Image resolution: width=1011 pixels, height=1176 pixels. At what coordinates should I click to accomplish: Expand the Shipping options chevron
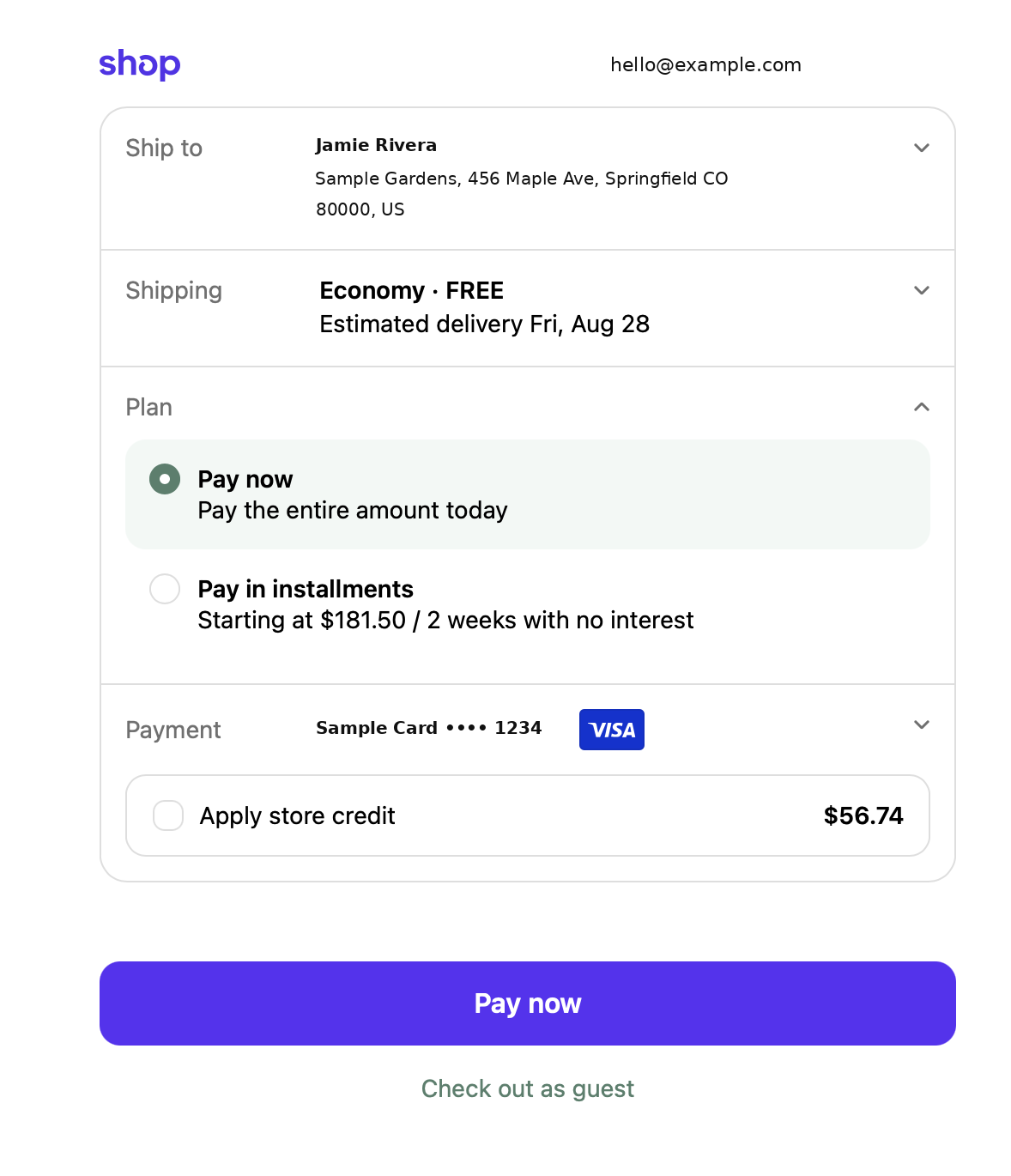click(x=922, y=290)
